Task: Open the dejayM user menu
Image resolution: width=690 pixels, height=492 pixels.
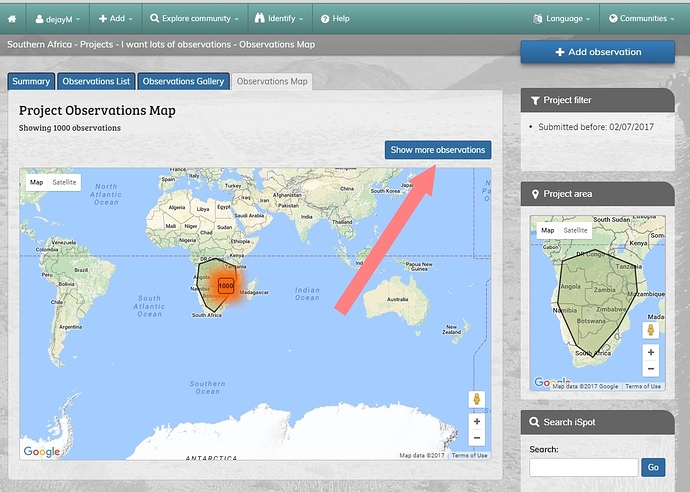Action: coord(58,19)
